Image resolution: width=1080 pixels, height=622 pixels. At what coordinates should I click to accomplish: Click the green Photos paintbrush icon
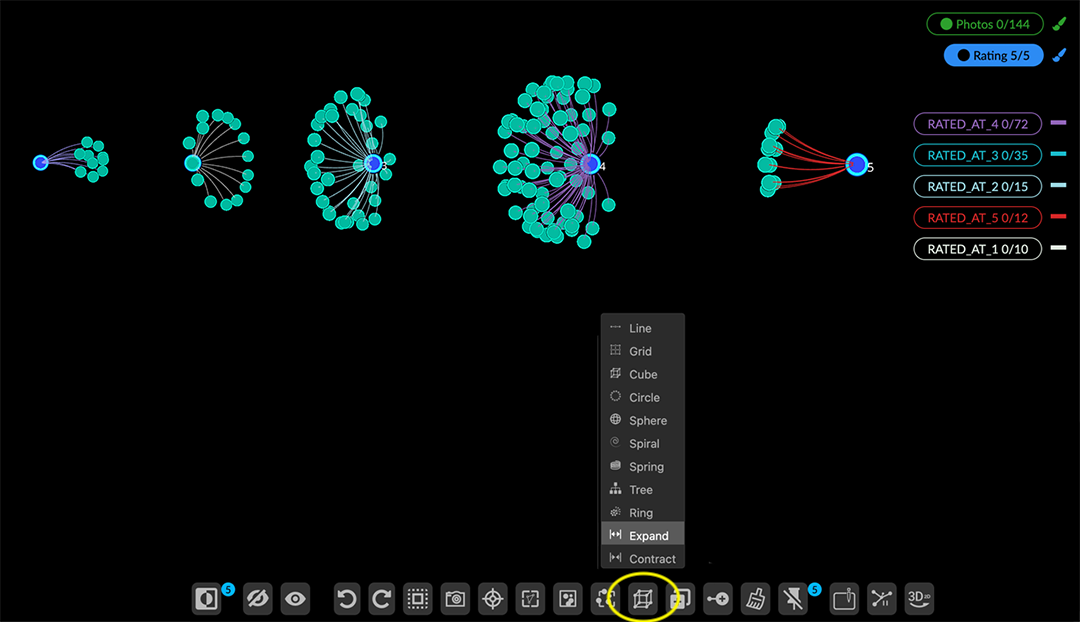click(1059, 24)
